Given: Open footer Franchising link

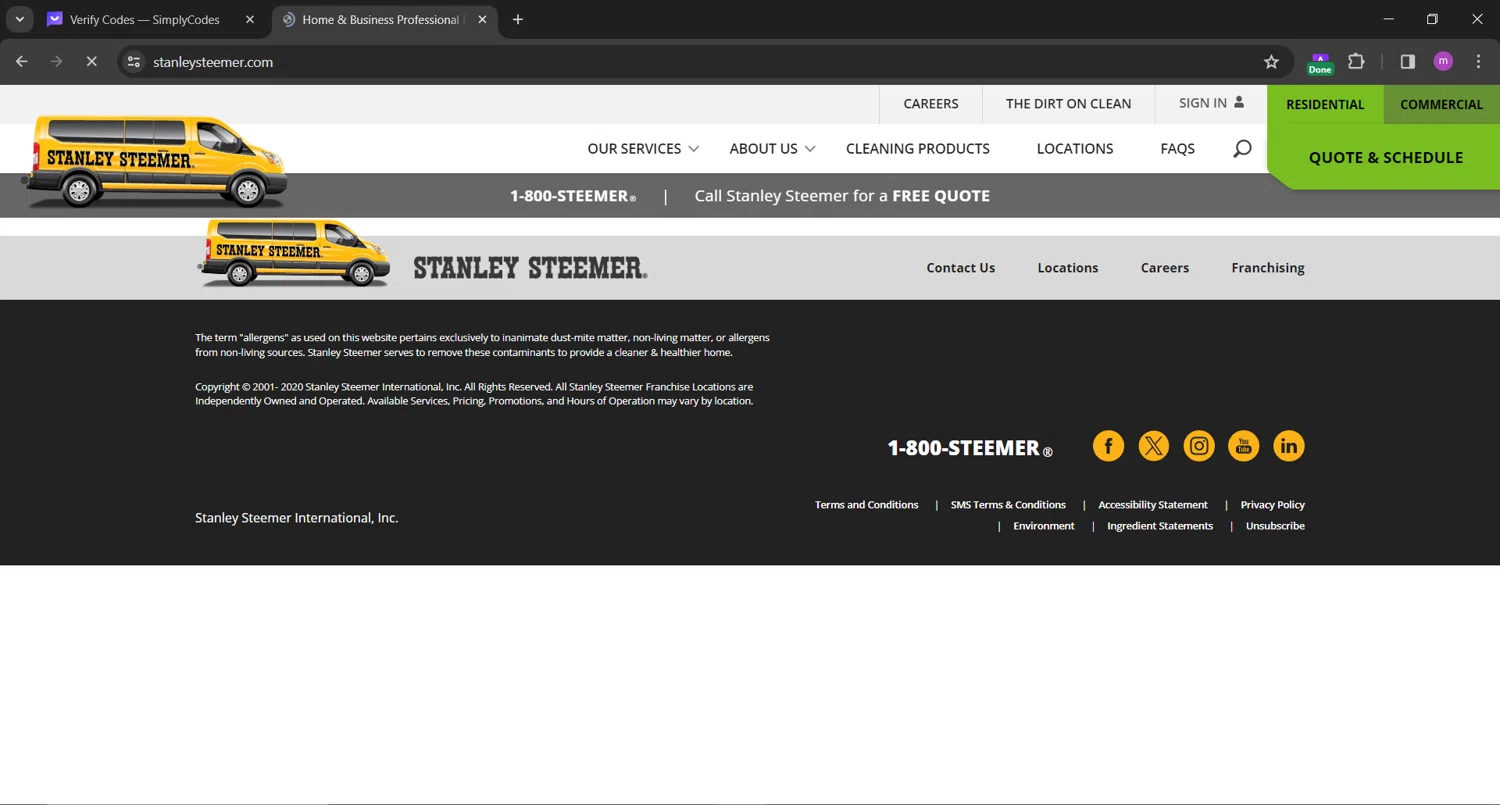Looking at the screenshot, I should [1268, 268].
